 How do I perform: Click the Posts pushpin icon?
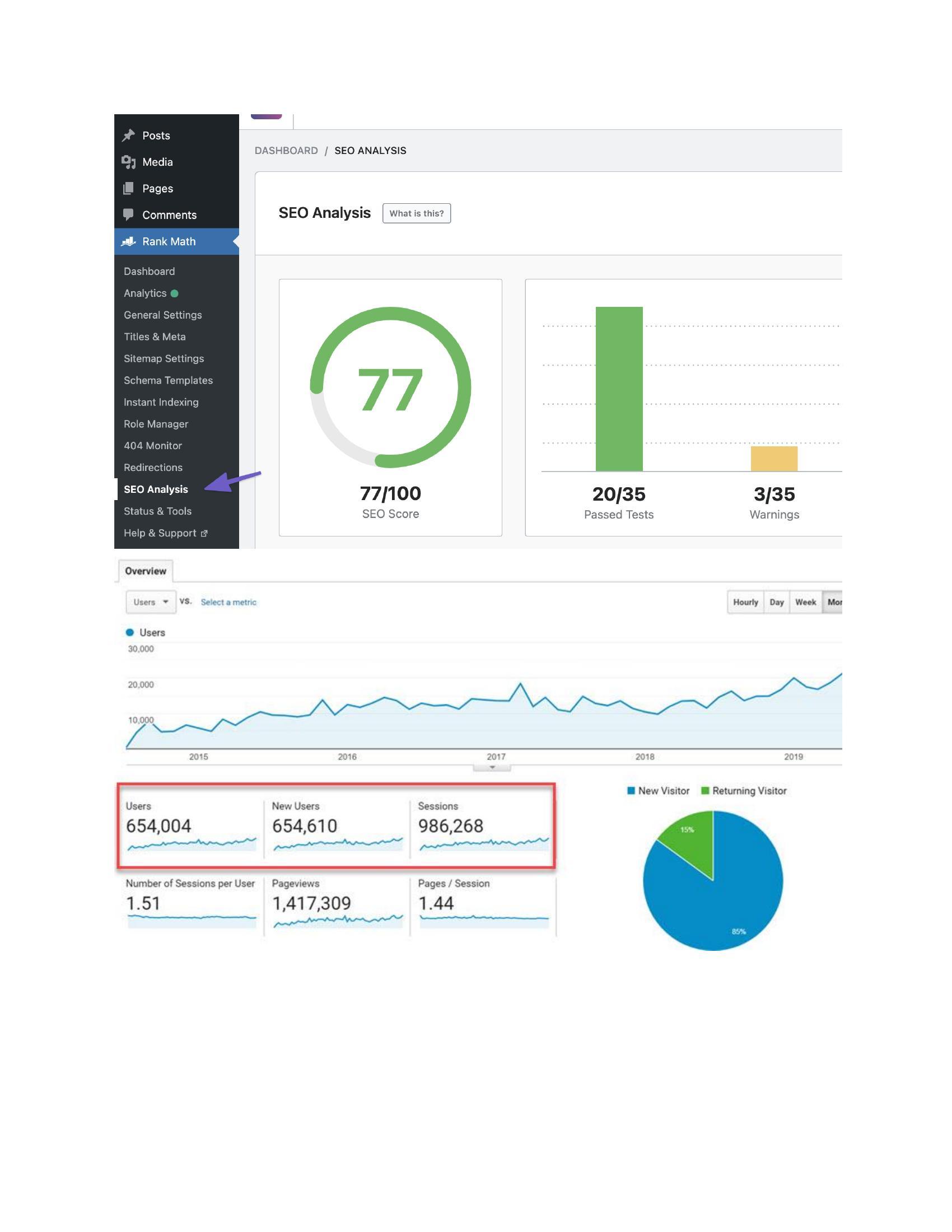129,136
